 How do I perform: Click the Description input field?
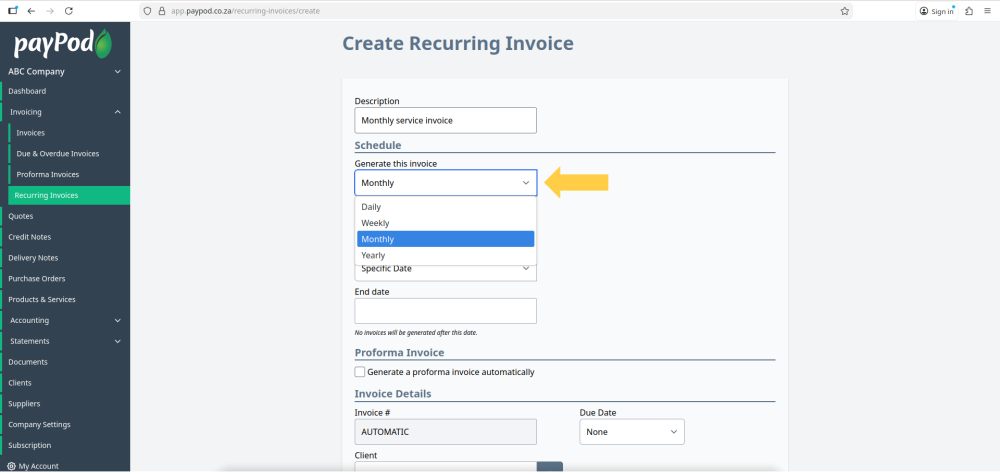[446, 120]
